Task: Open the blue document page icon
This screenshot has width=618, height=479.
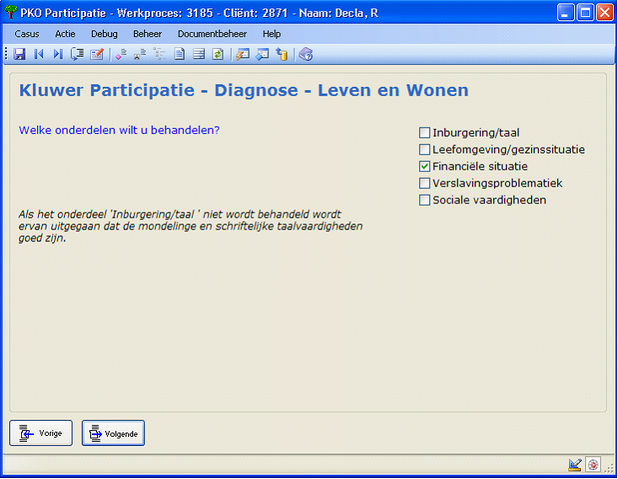Action: [179, 54]
